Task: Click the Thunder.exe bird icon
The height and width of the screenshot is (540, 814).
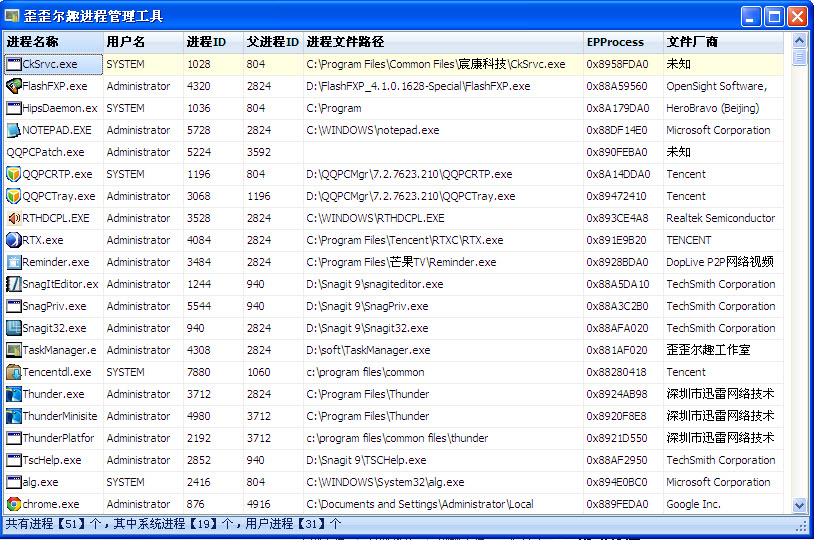Action: 13,394
